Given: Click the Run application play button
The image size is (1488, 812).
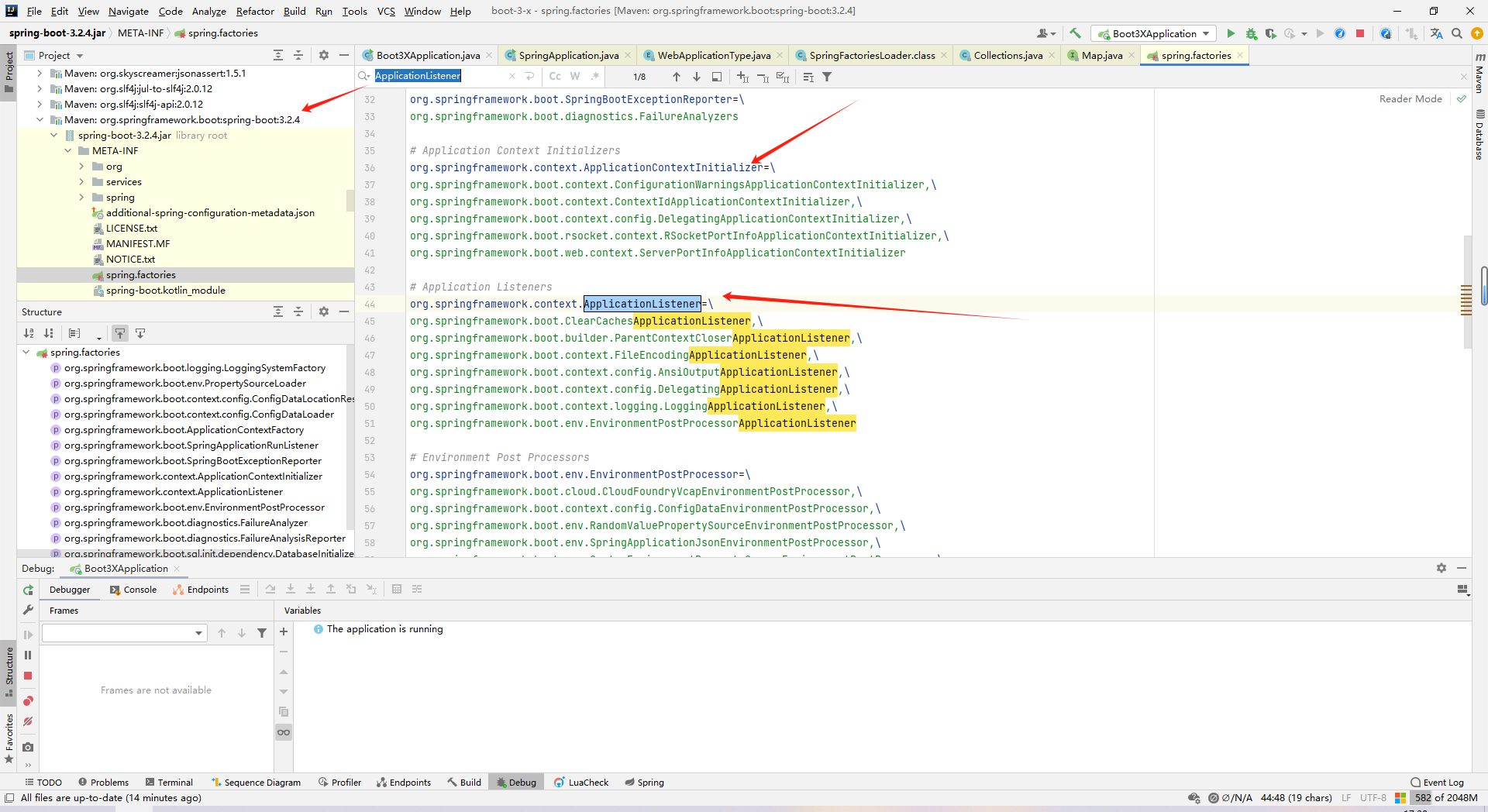Looking at the screenshot, I should 1231,33.
